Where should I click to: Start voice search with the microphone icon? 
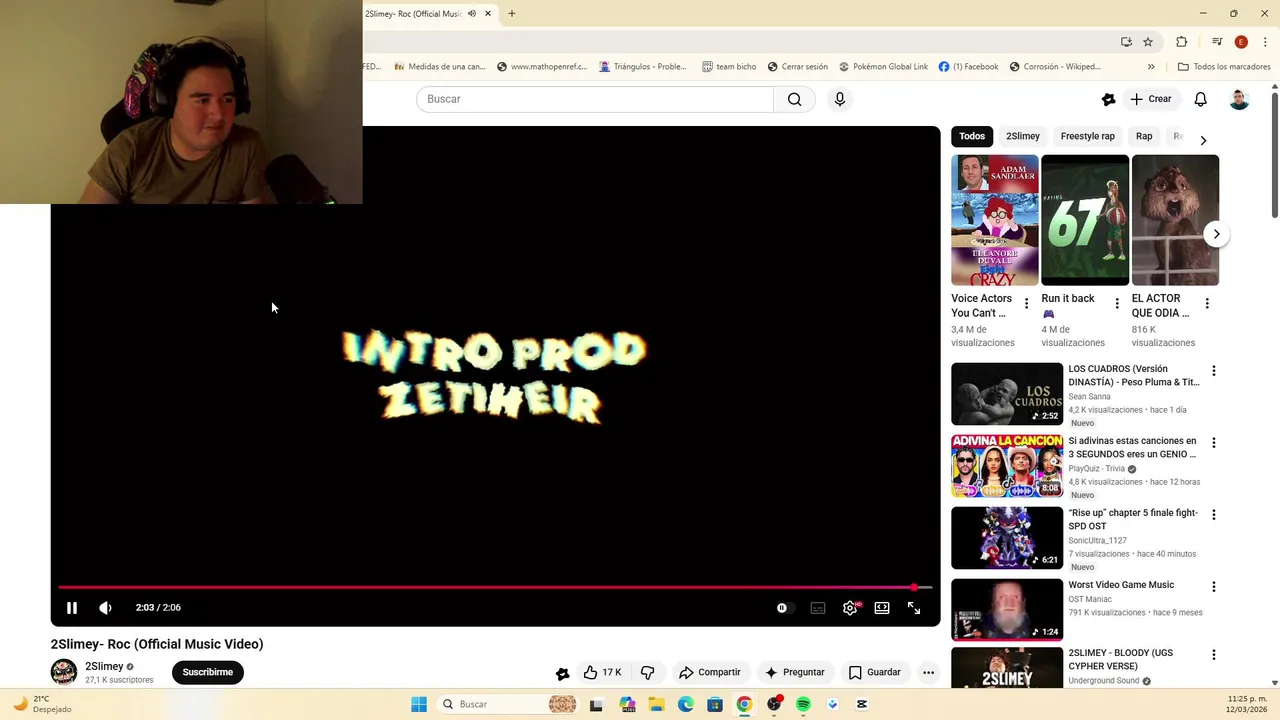click(x=840, y=99)
